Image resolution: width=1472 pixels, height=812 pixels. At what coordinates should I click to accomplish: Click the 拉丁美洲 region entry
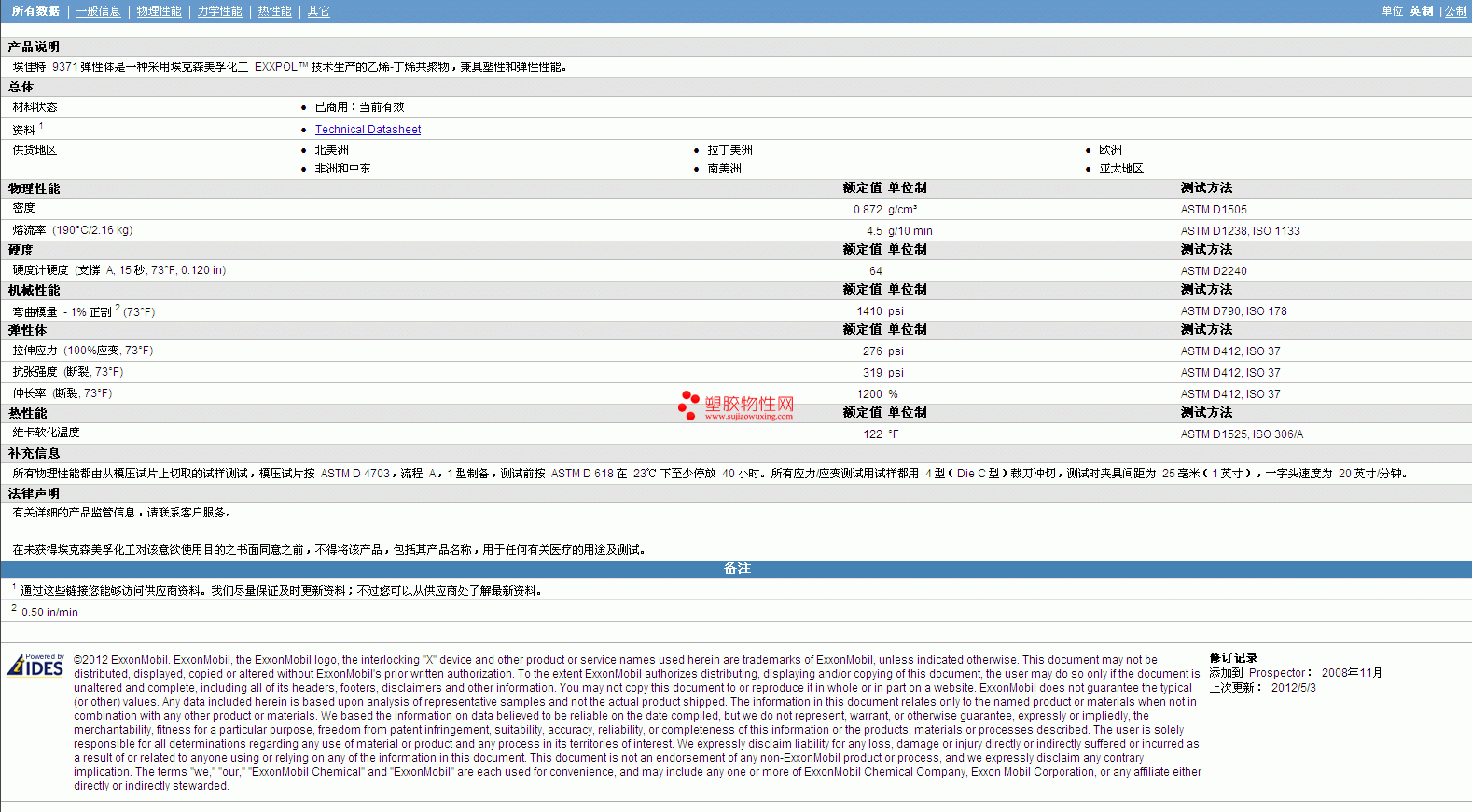pyautogui.click(x=729, y=150)
